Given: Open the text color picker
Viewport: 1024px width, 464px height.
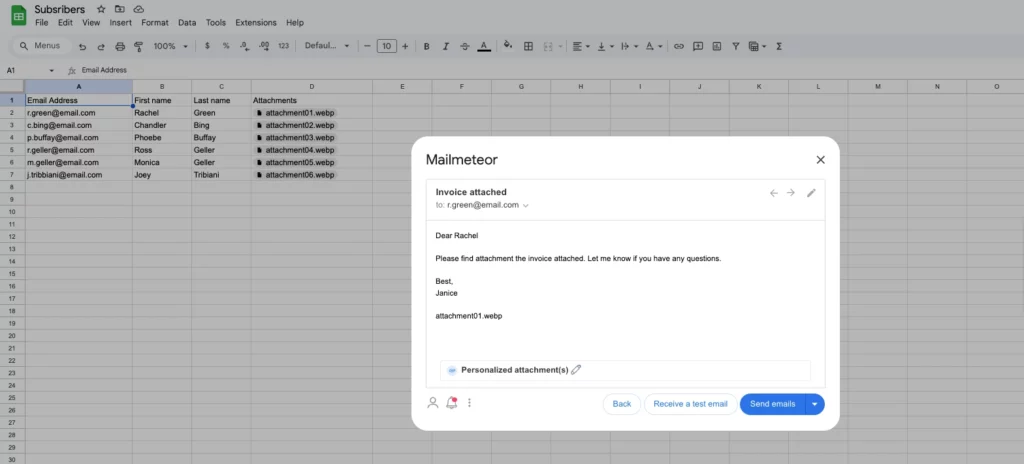Looking at the screenshot, I should click(484, 46).
